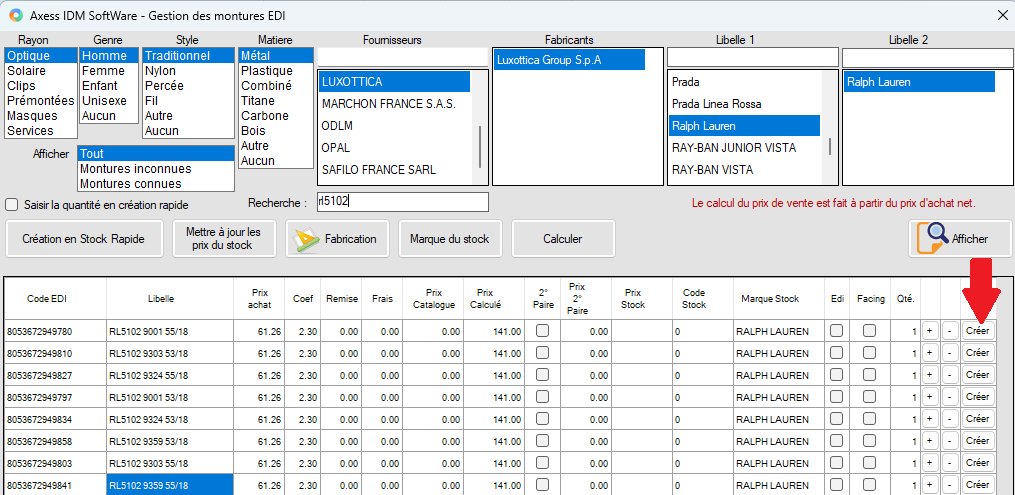This screenshot has width=1015, height=495.
Task: Click the Fournisseurs list scrollbar
Action: 480,146
